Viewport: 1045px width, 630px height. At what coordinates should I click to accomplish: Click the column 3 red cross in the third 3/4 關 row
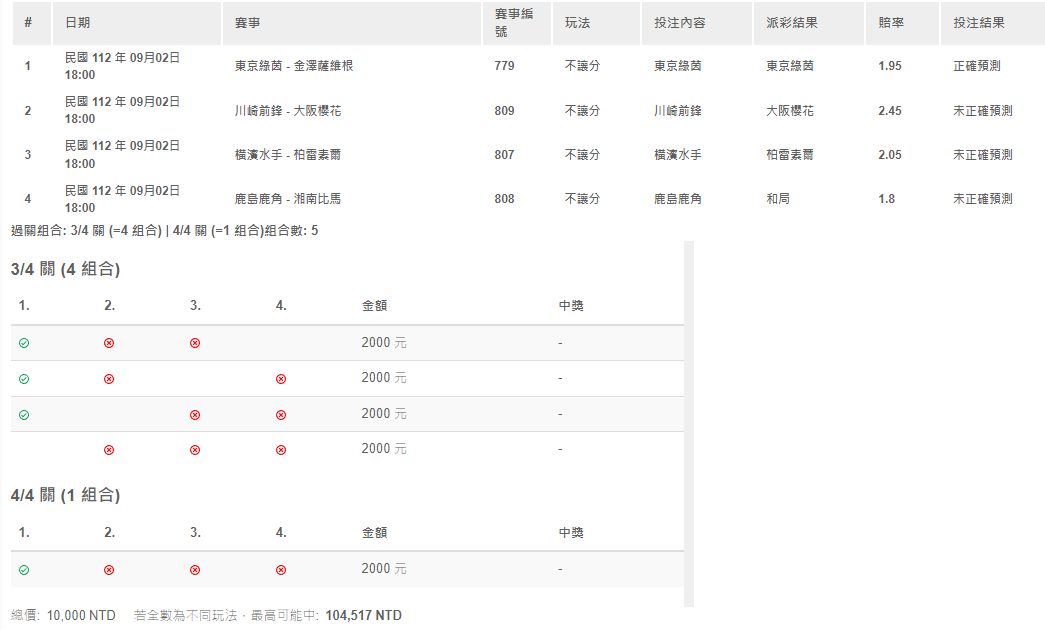tap(195, 415)
